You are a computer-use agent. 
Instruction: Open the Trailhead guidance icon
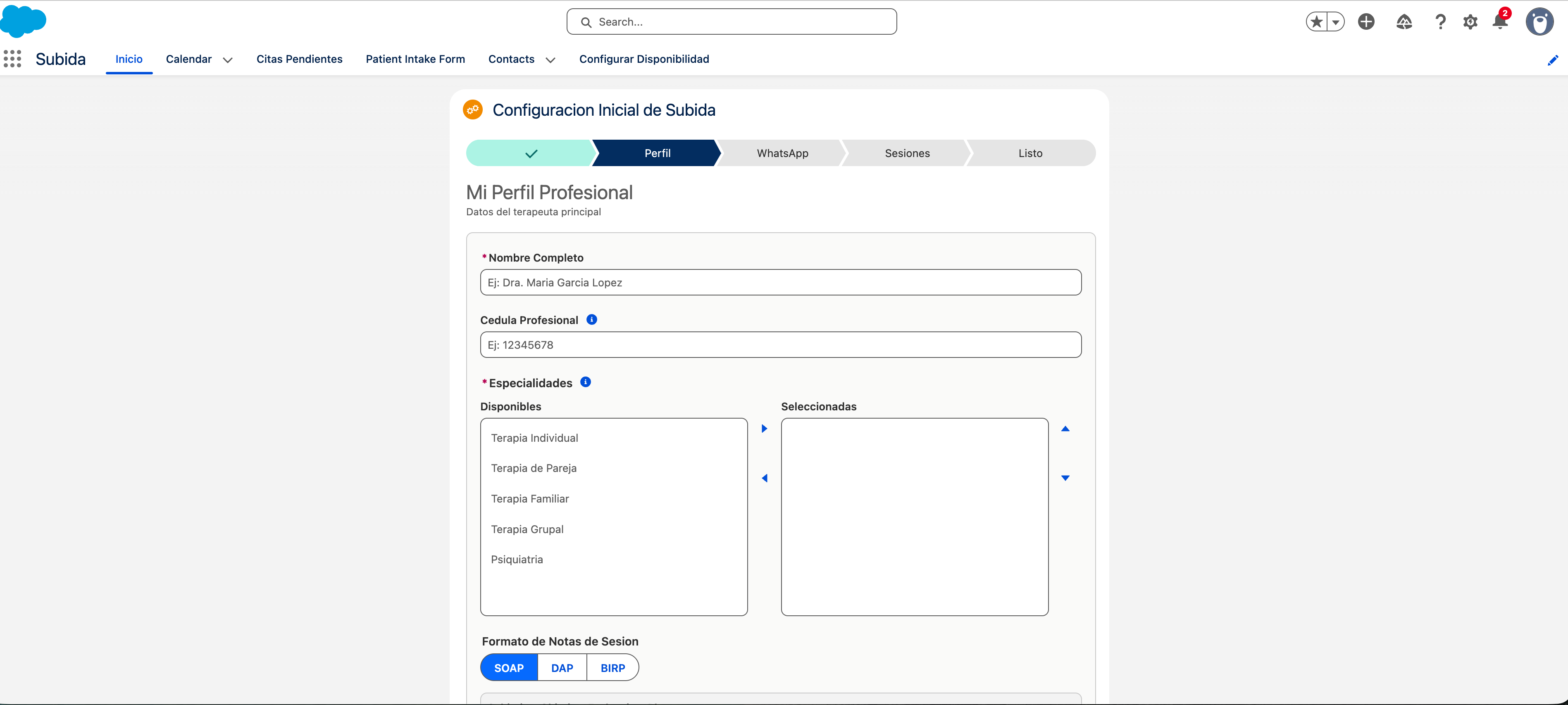1404,22
